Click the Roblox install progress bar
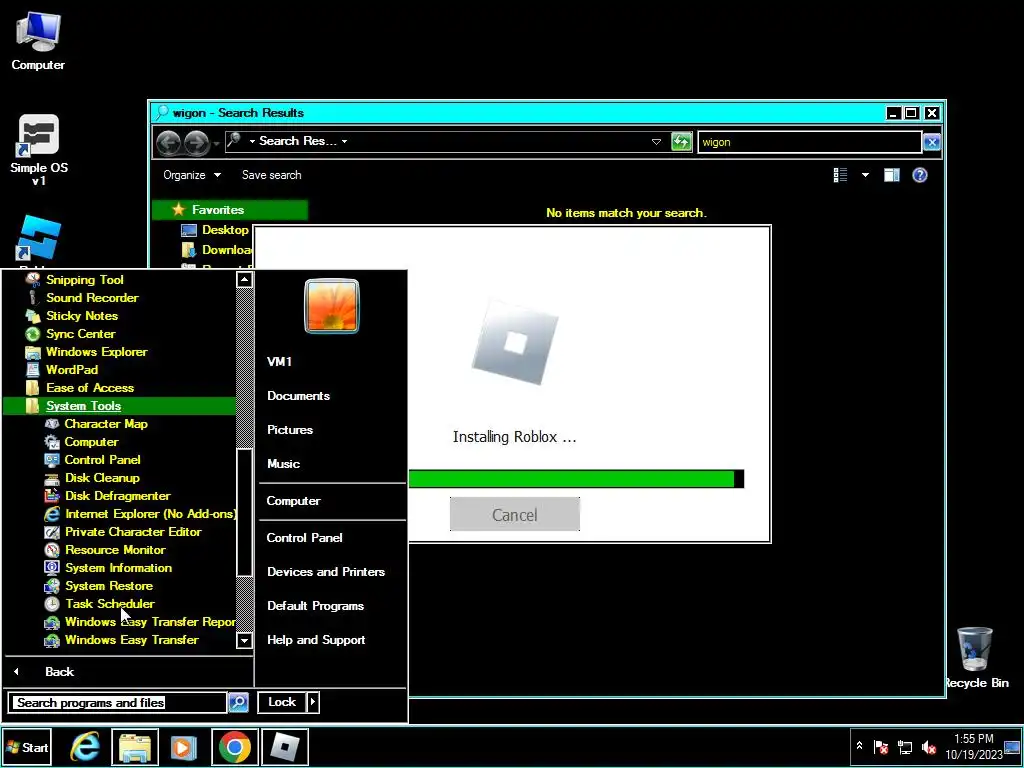 pos(576,479)
